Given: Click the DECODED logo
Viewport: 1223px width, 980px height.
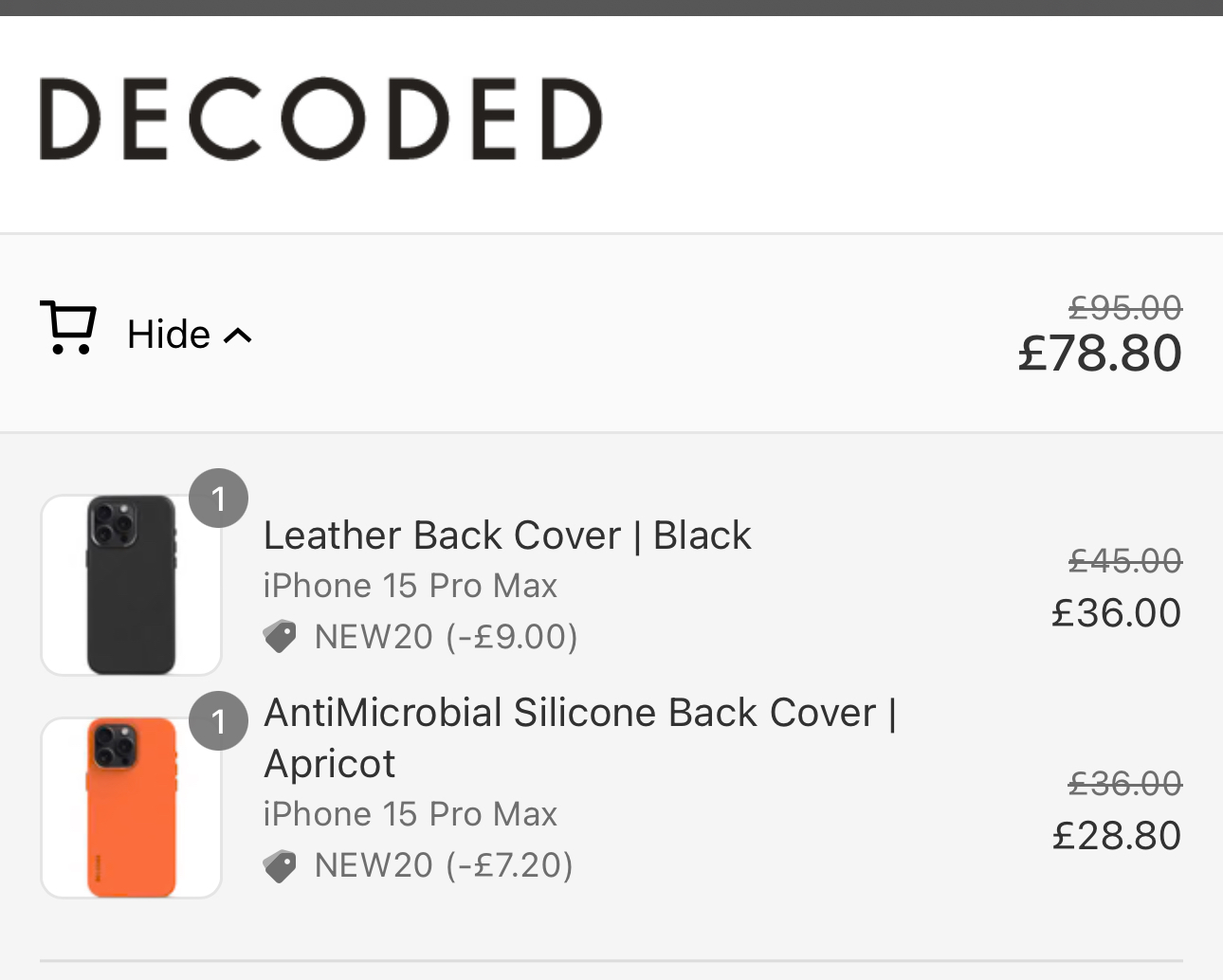Looking at the screenshot, I should point(320,118).
